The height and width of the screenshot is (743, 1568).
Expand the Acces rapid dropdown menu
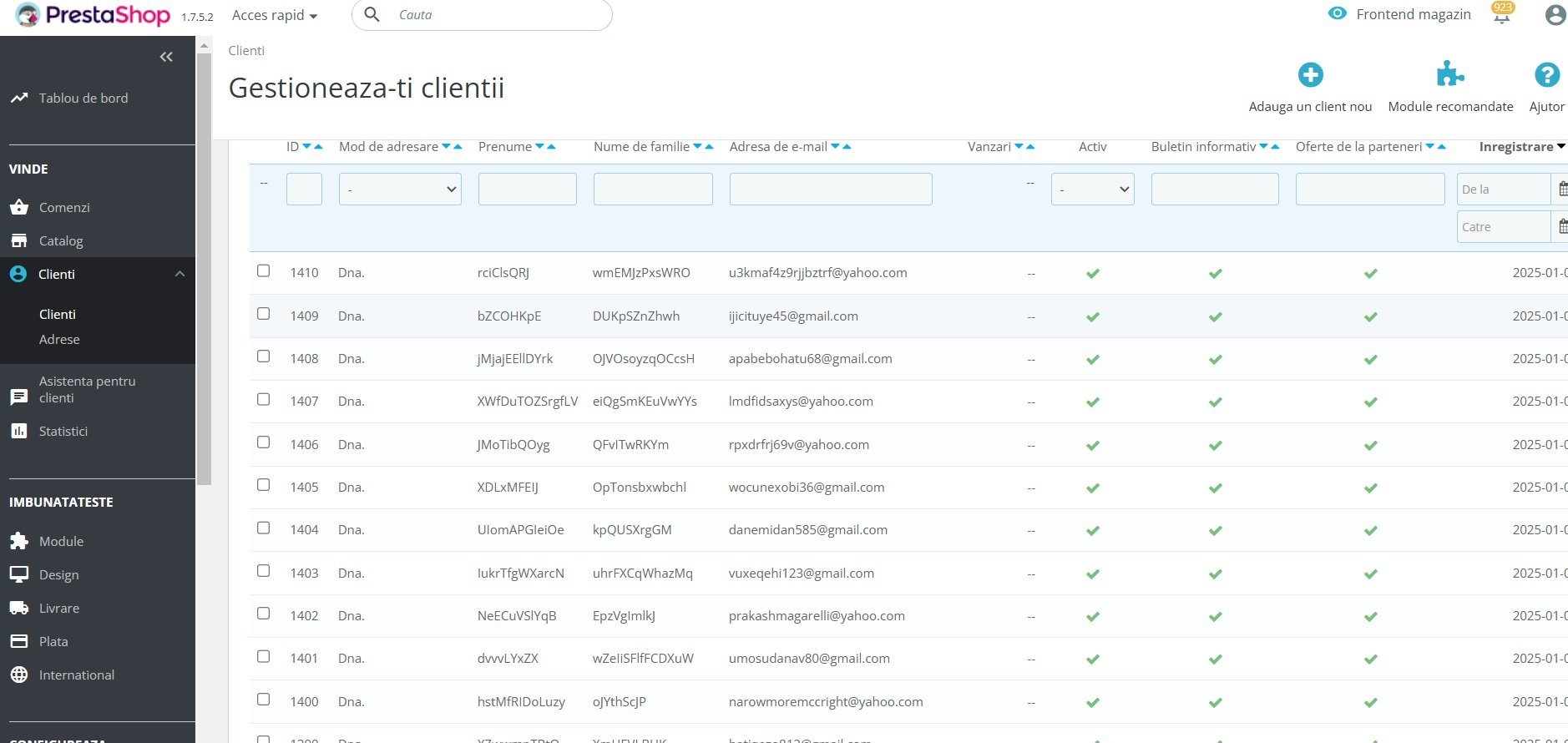coord(275,16)
